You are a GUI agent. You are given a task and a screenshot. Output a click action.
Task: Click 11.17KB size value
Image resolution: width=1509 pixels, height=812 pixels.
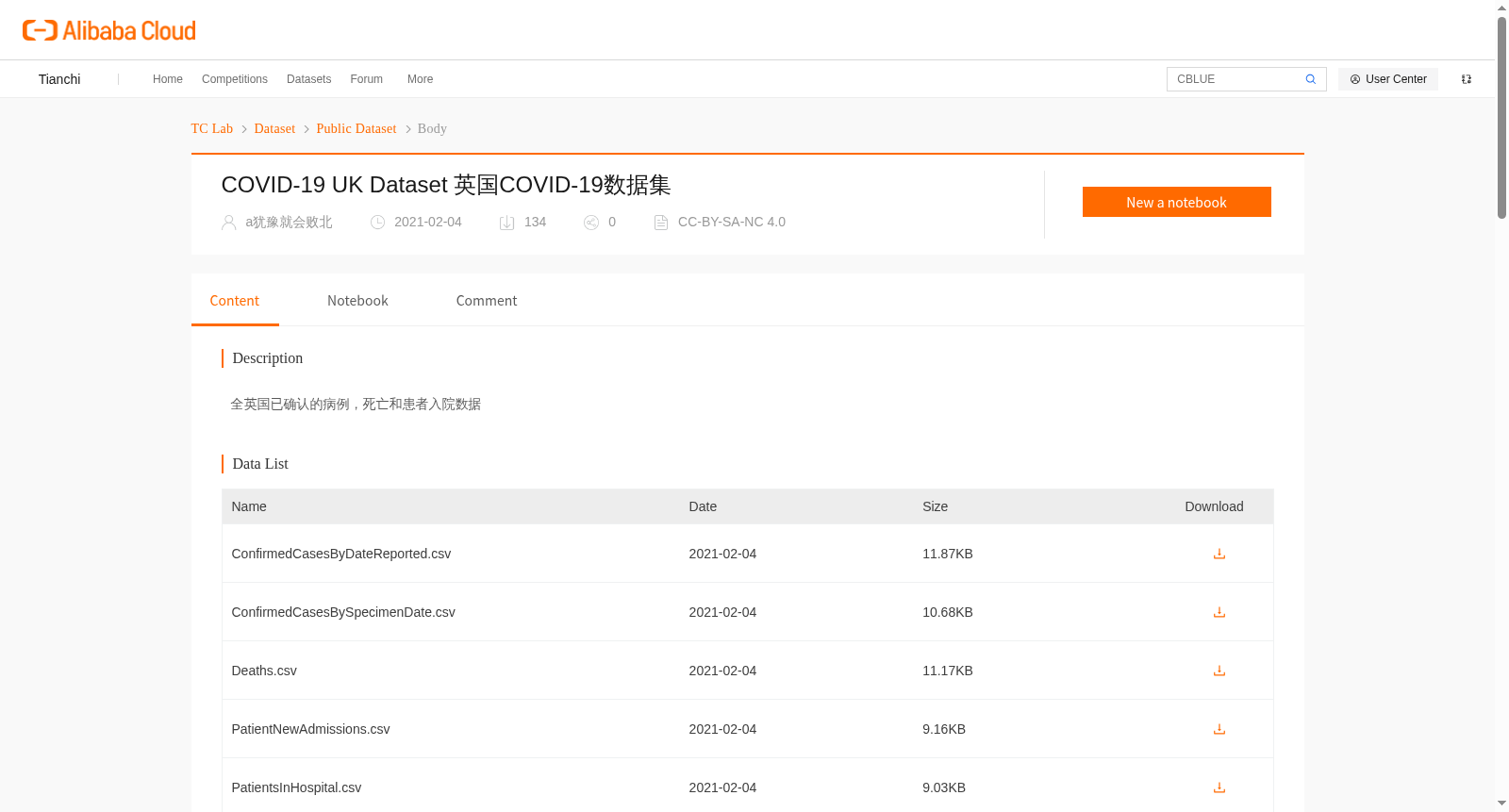point(948,671)
